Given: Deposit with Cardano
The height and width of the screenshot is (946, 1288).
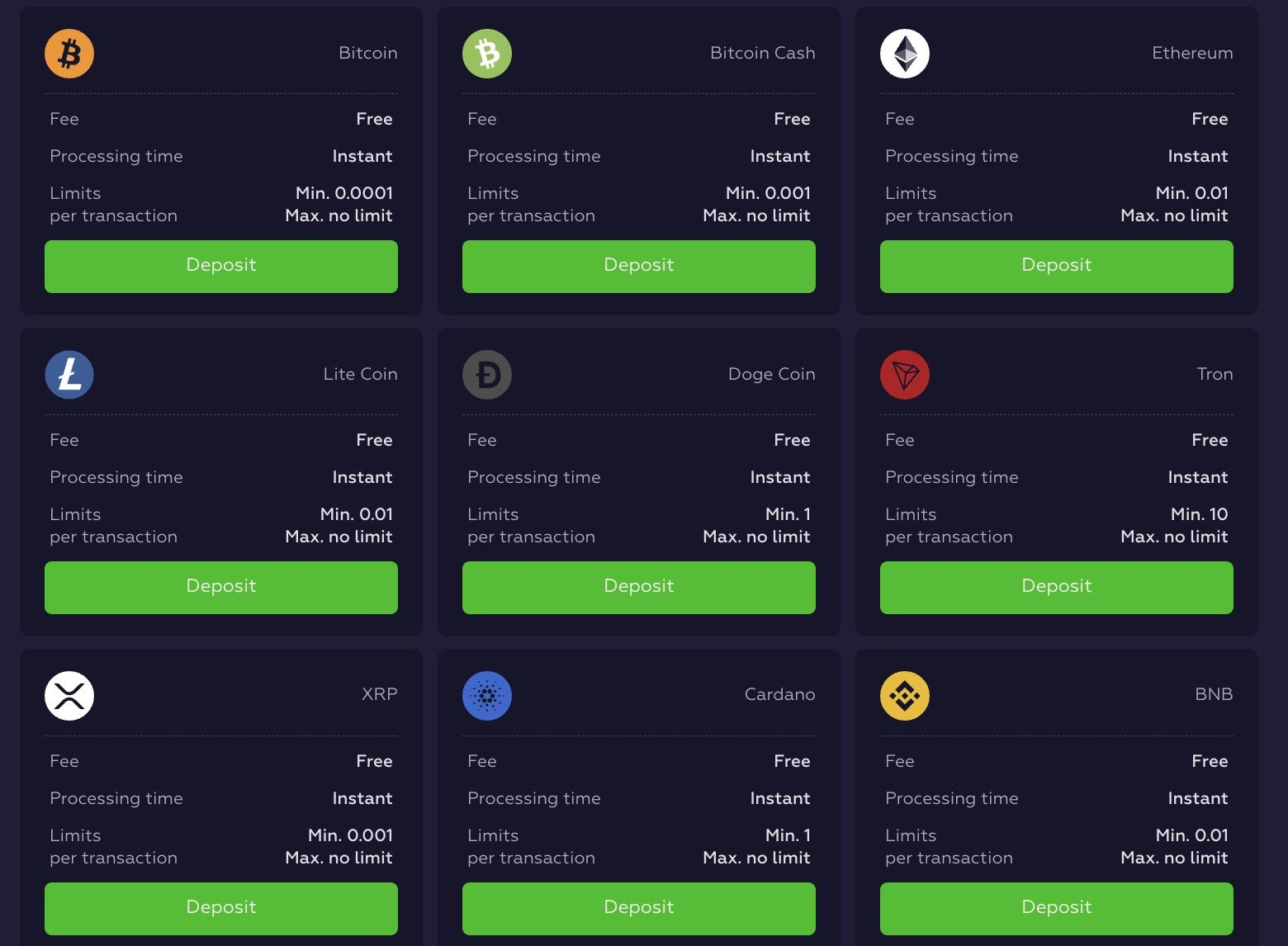Looking at the screenshot, I should (x=638, y=908).
